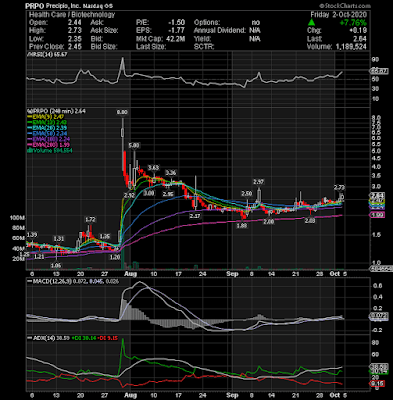Click the teal Volume legend entry

[x=50, y=151]
